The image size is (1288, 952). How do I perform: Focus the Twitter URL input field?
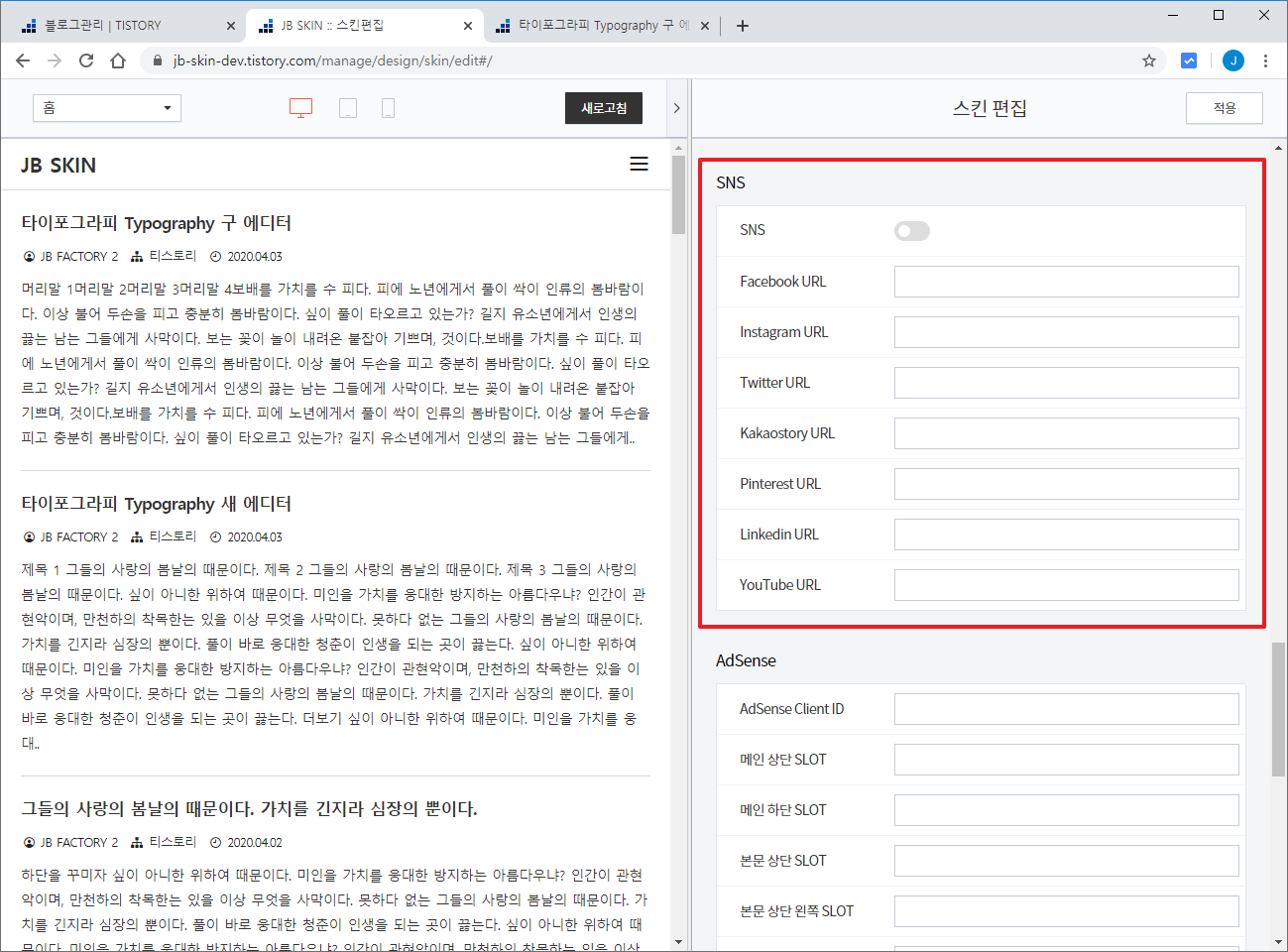click(x=1067, y=383)
